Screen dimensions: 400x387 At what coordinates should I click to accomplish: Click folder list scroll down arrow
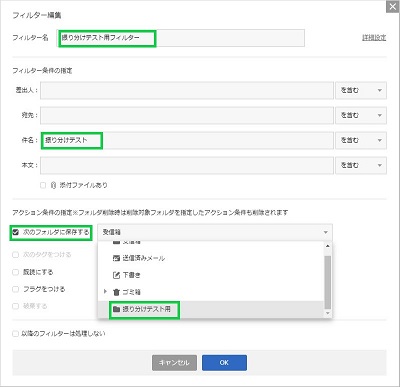[328, 313]
